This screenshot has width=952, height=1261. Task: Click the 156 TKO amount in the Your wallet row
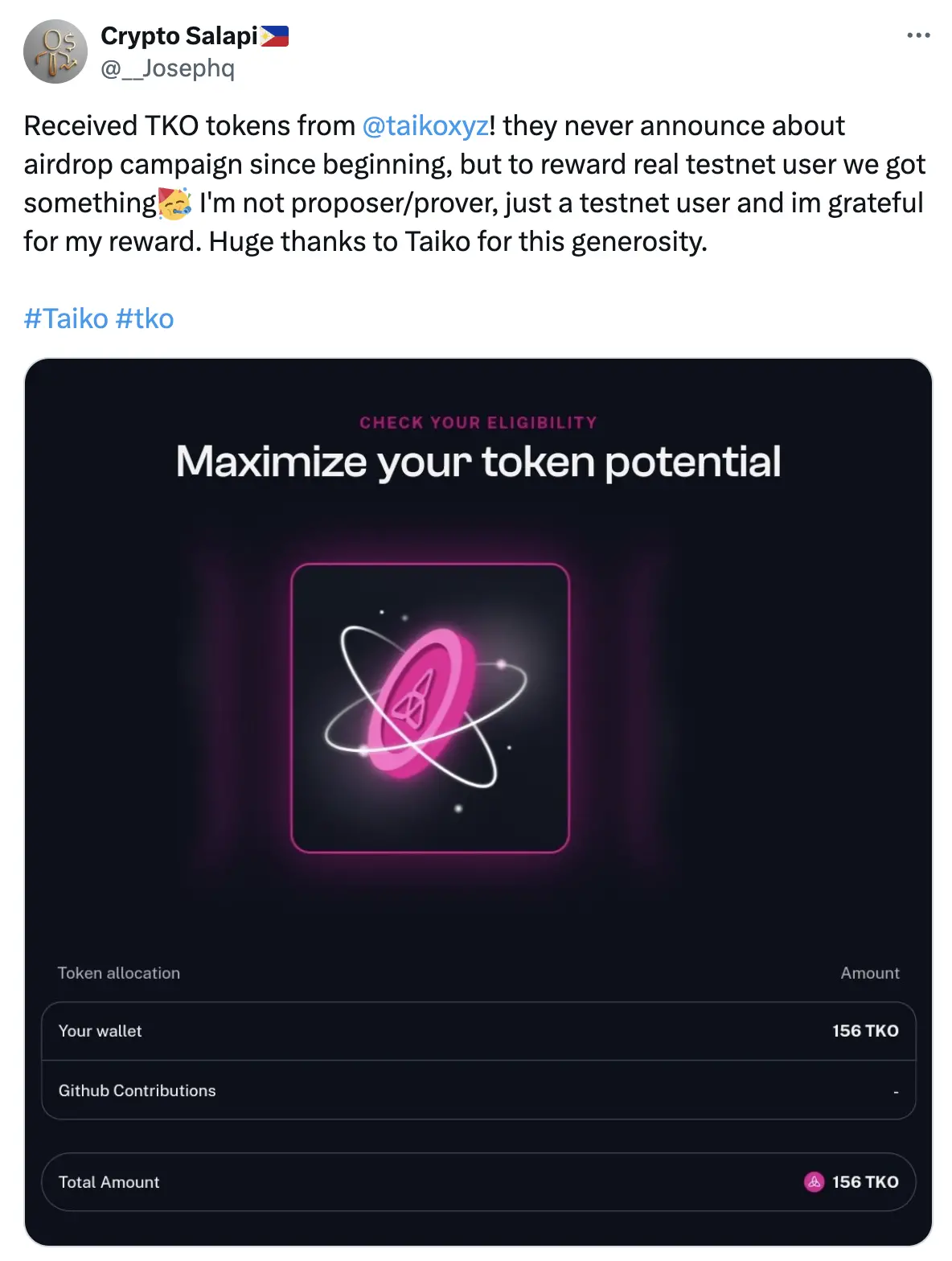click(865, 1031)
